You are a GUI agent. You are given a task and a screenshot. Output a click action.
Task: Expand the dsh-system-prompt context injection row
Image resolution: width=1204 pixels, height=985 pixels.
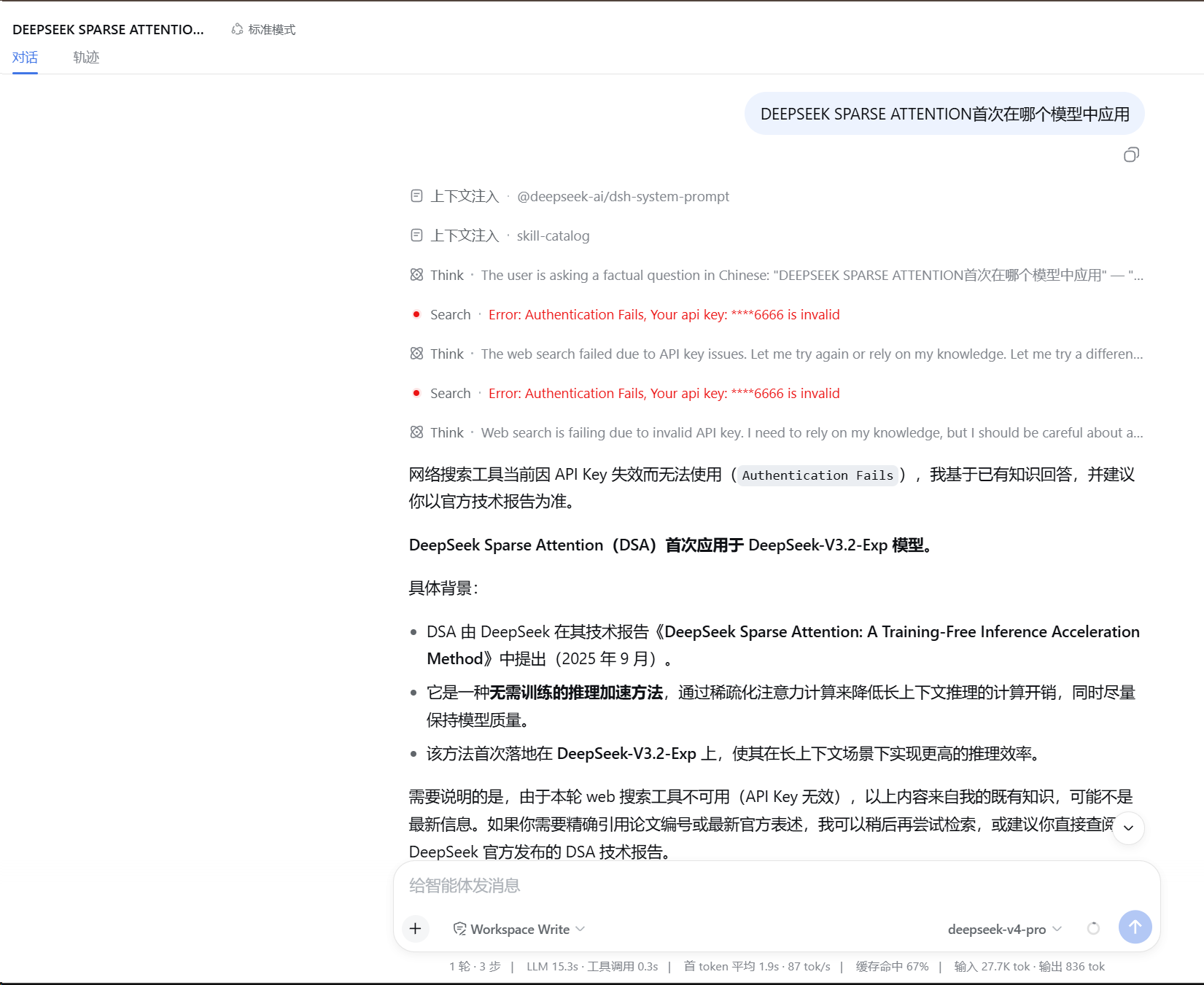pos(570,196)
